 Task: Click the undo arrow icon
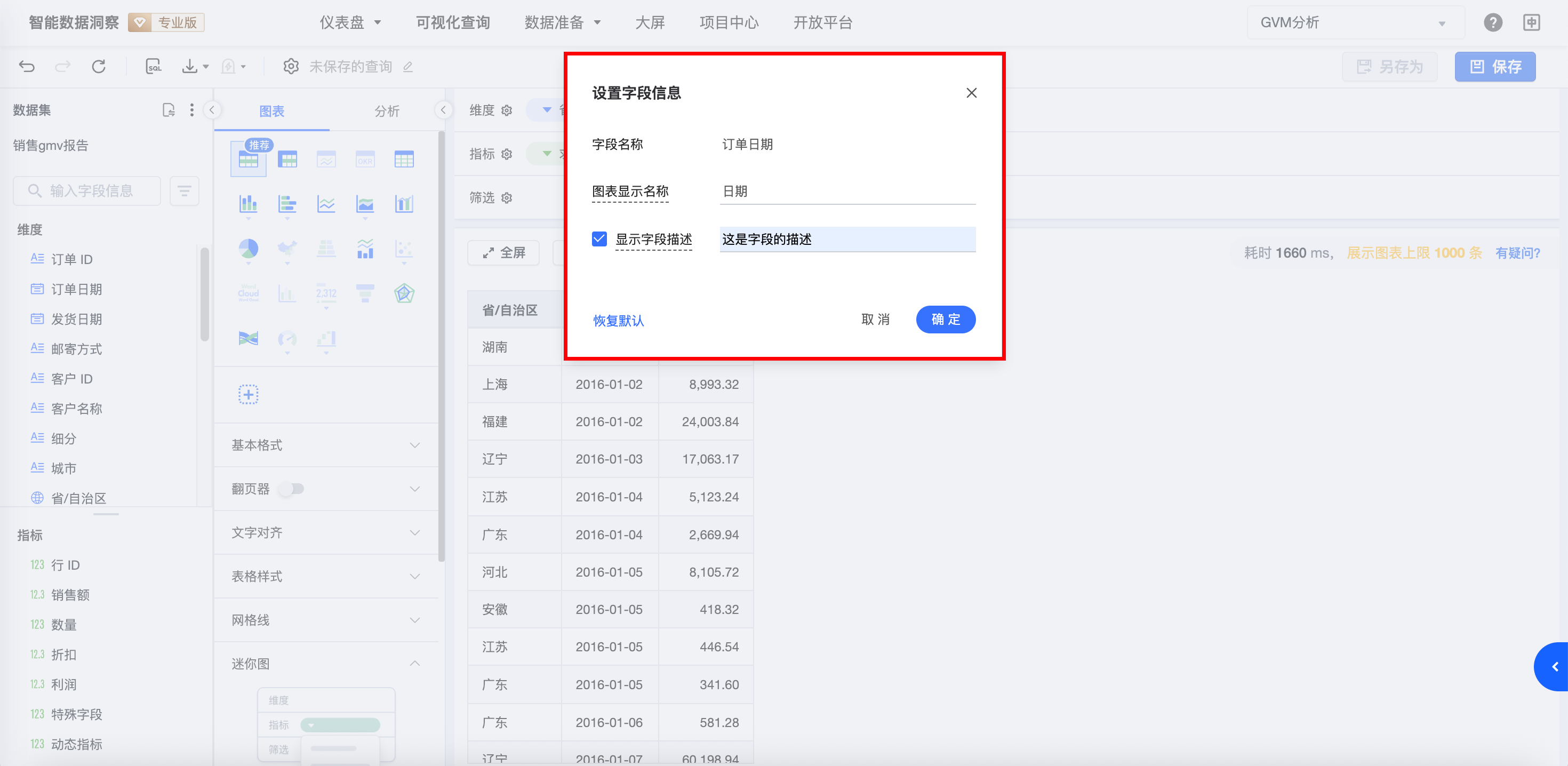tap(27, 66)
